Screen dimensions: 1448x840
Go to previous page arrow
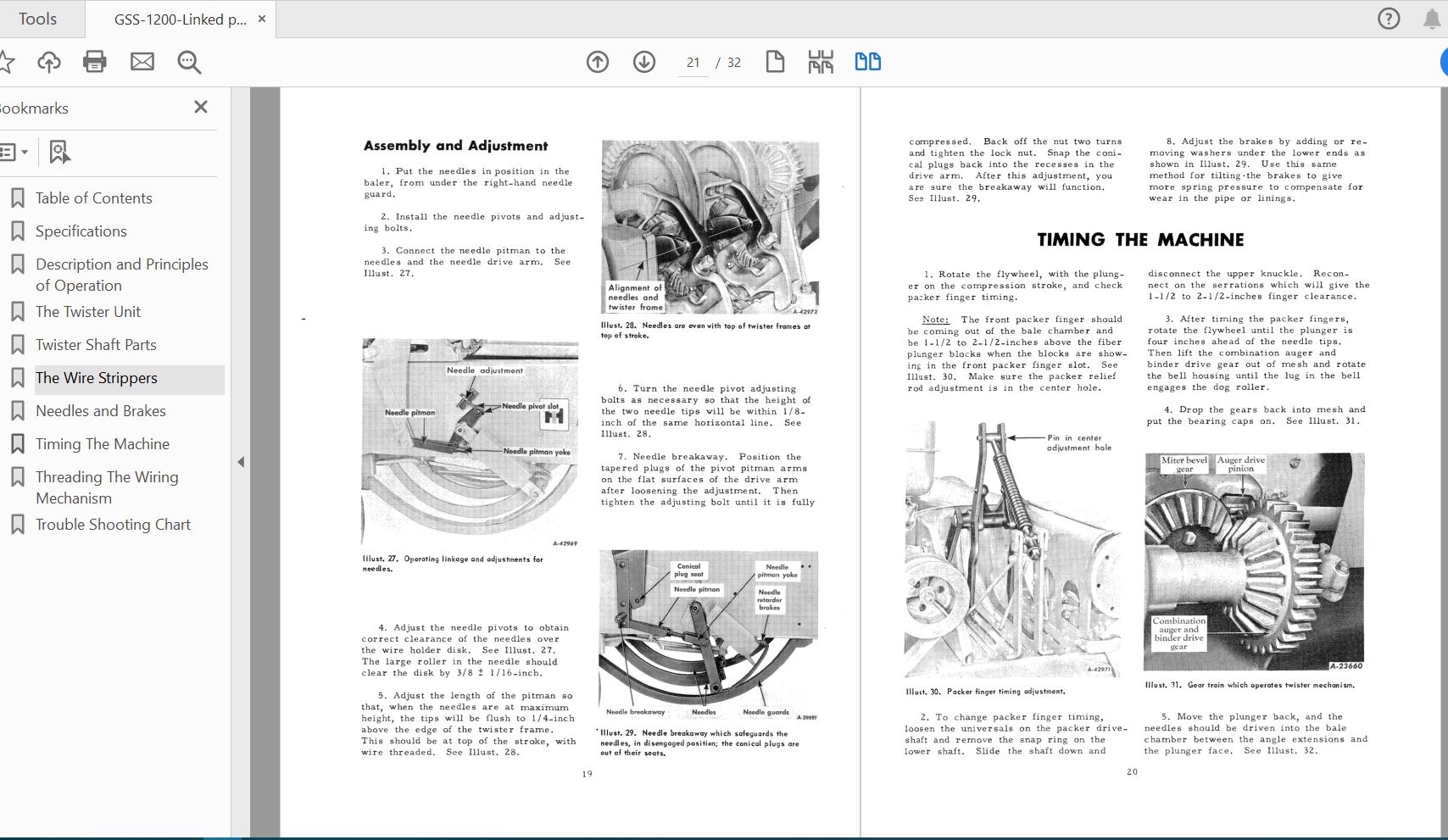tap(598, 62)
